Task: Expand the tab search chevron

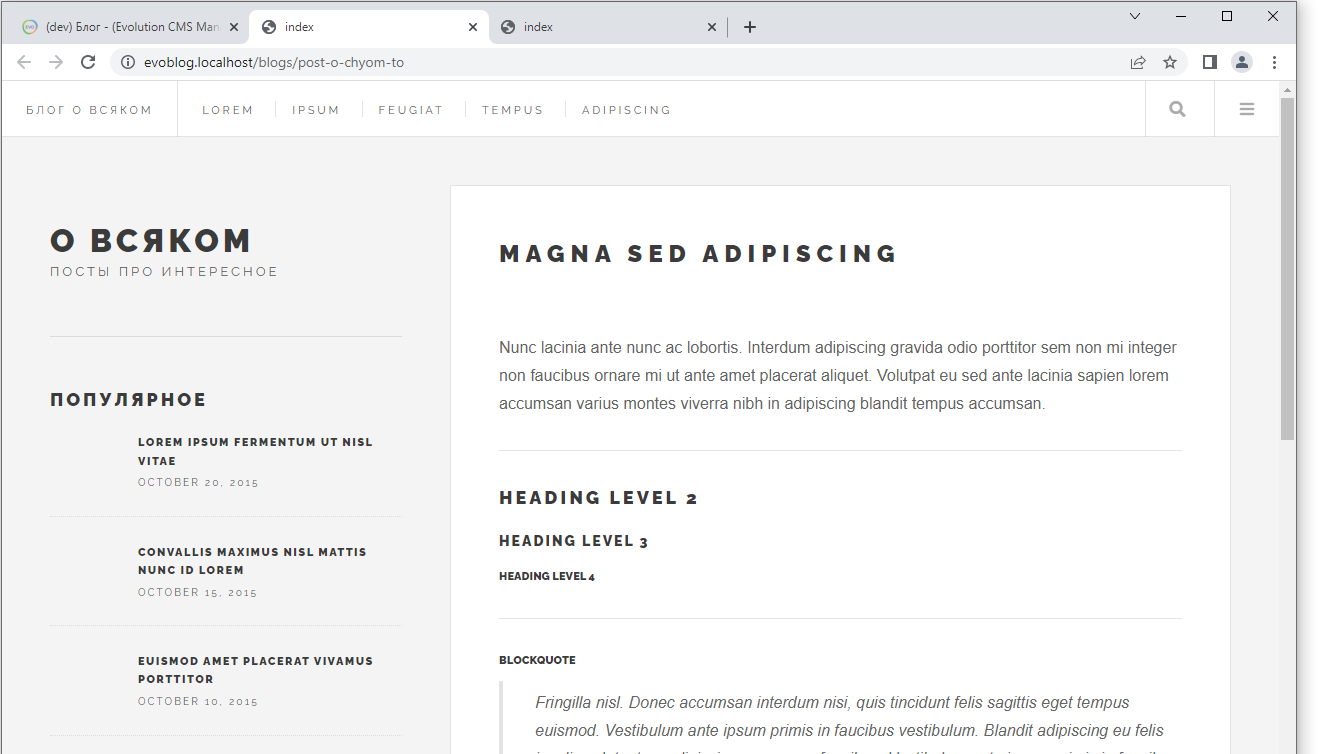Action: pyautogui.click(x=1135, y=16)
